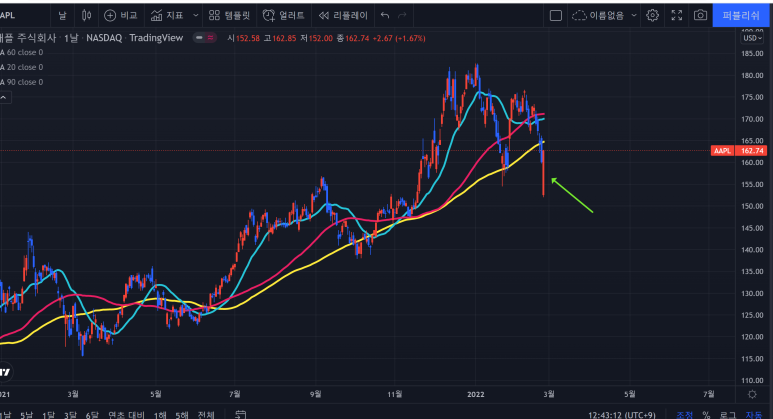Select the 연초 대비 (YTD) range
The width and height of the screenshot is (773, 419).
tap(126, 415)
